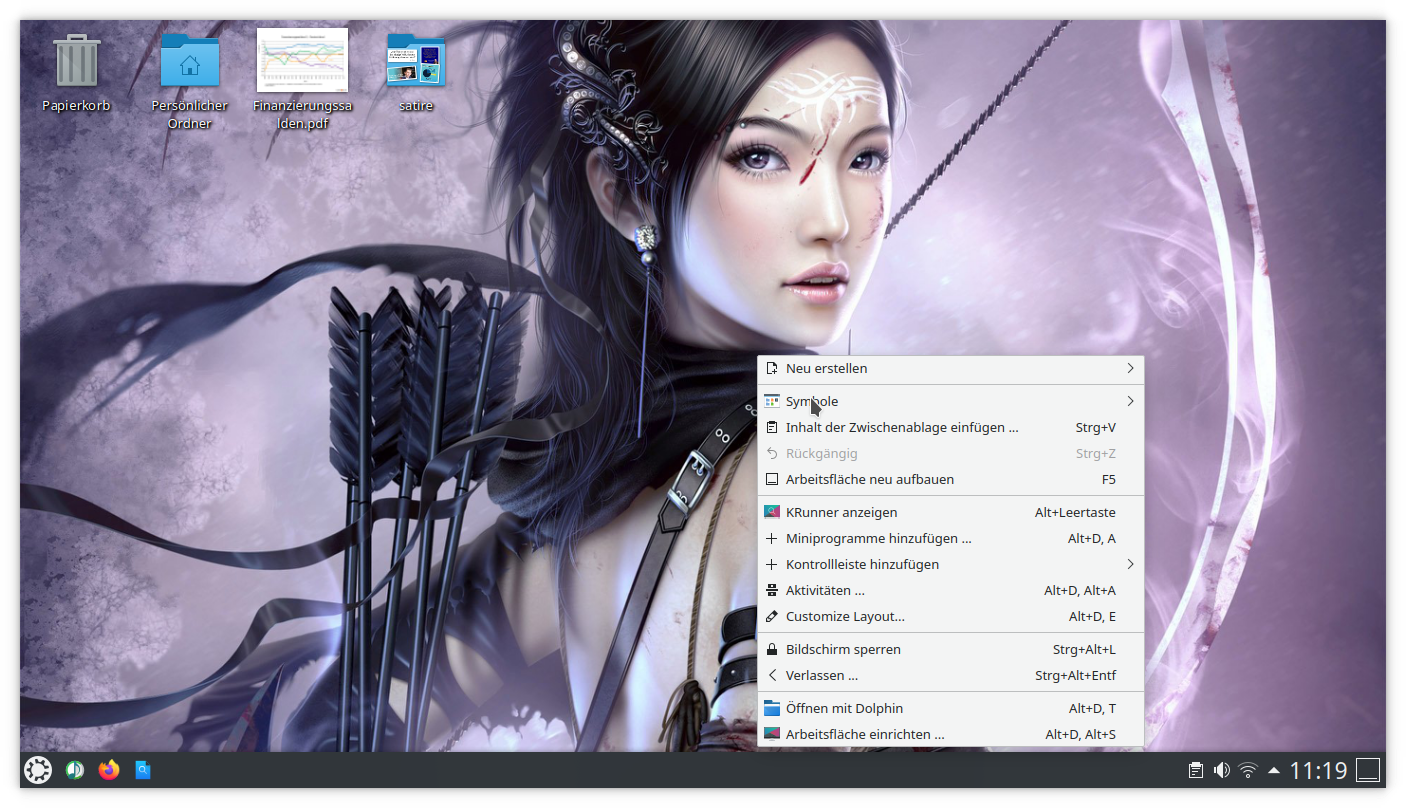Screen dimensions: 1406x808
Task: Click the Dolphin folder icon in menu
Action: (x=771, y=708)
